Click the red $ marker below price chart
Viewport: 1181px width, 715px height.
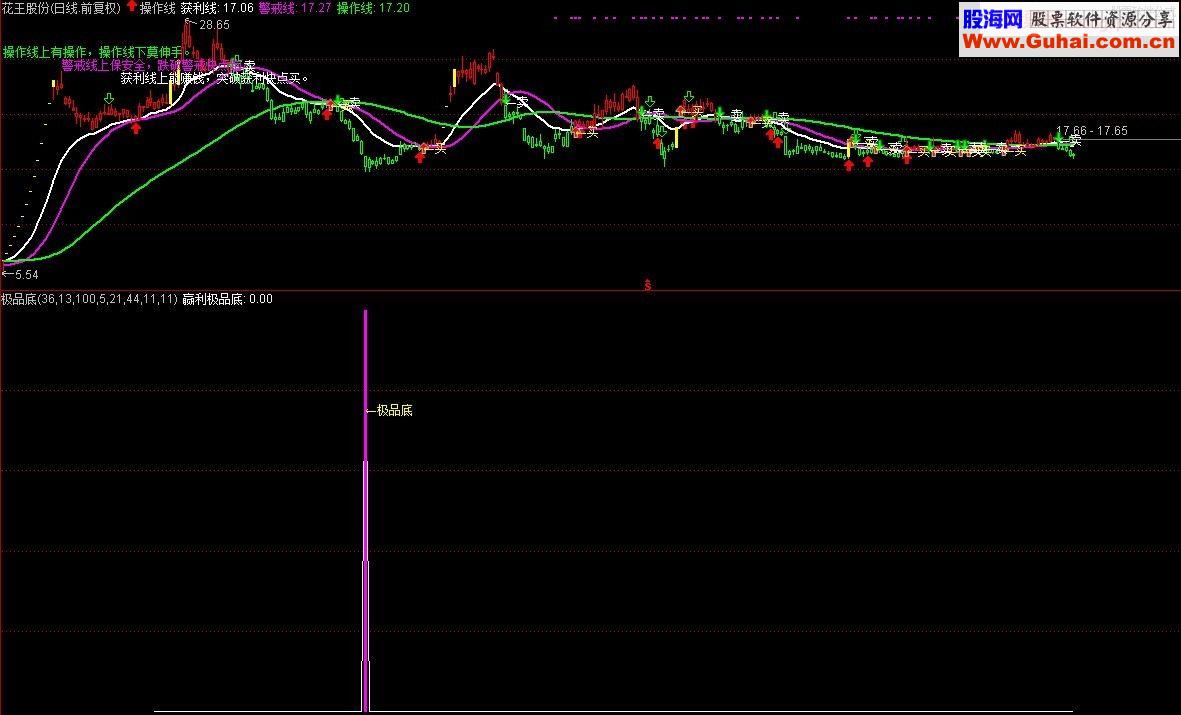pyautogui.click(x=648, y=286)
